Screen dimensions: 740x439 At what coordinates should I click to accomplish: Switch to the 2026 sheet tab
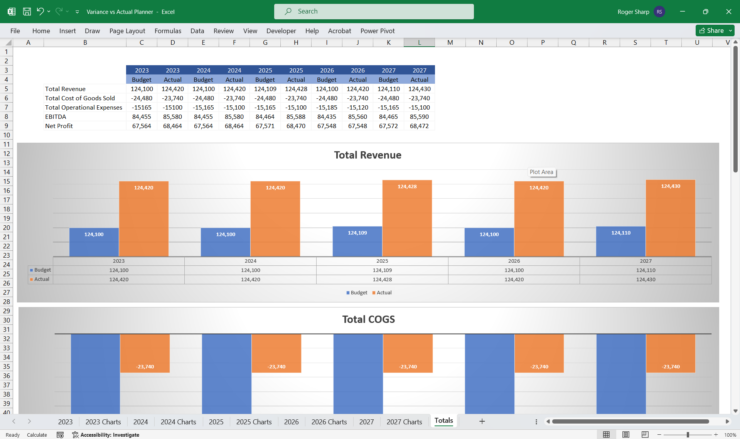[x=291, y=422]
